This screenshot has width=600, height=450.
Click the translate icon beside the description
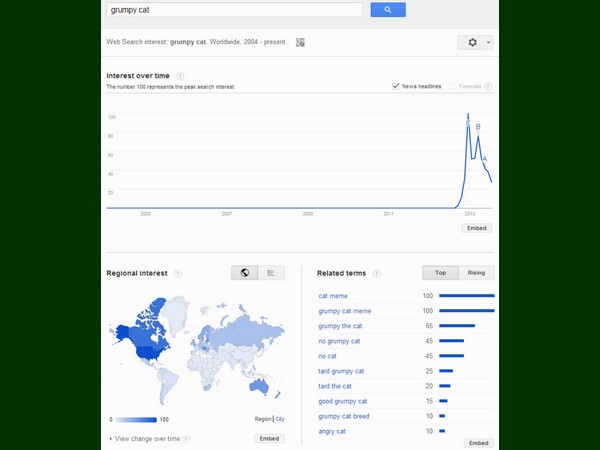click(300, 42)
